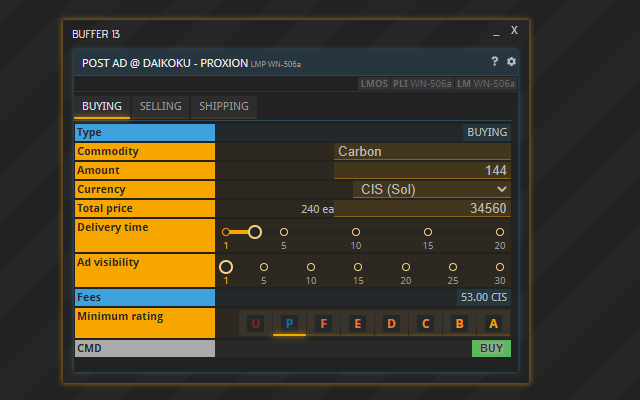Image resolution: width=640 pixels, height=400 pixels.
Task: Switch to the BUYING tab
Action: 102,107
